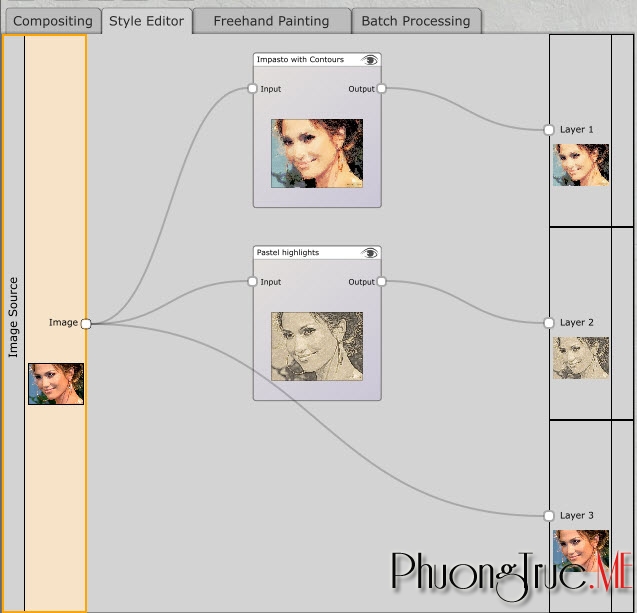Click the Image Source photo thumbnail

tap(56, 384)
